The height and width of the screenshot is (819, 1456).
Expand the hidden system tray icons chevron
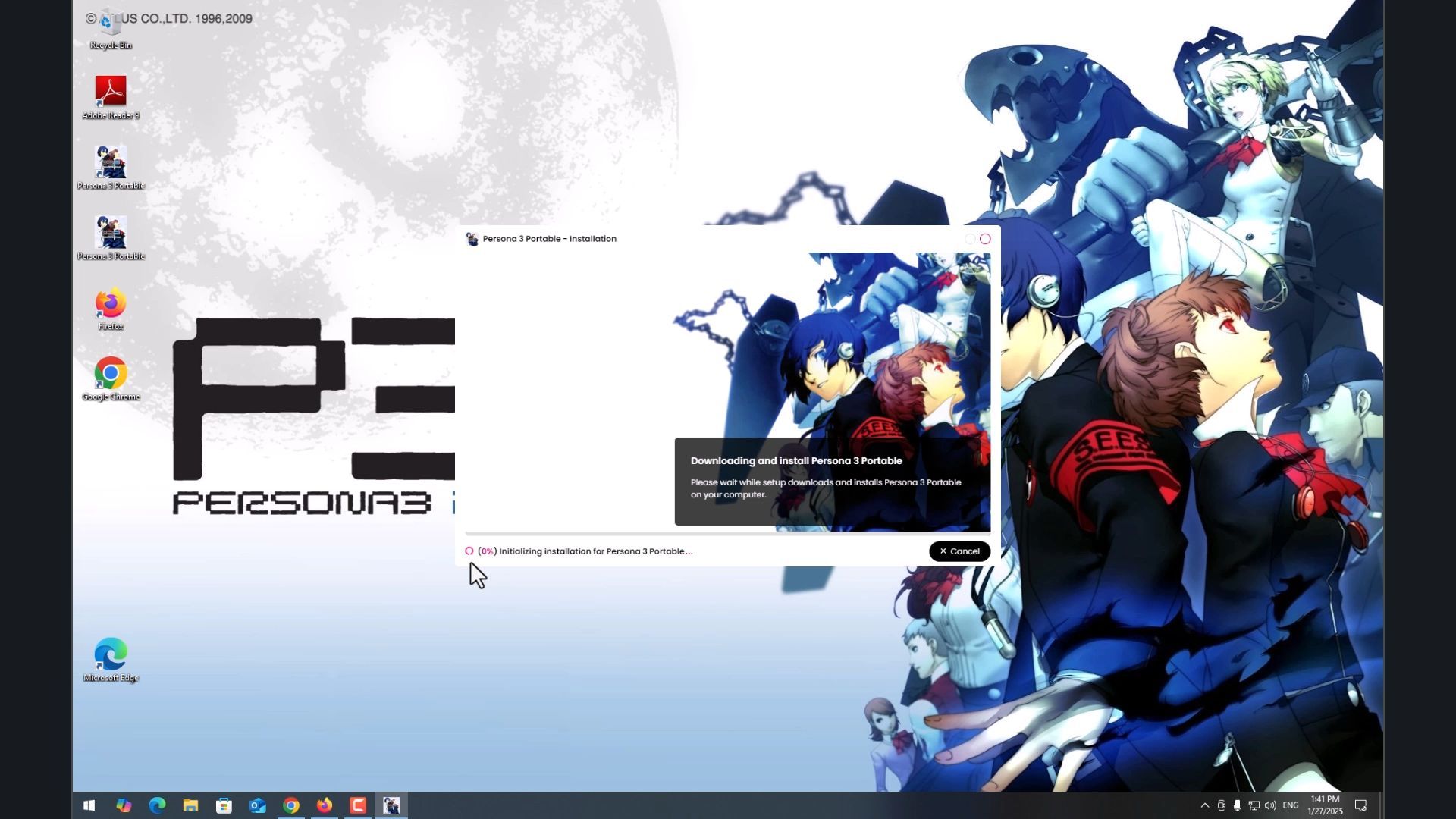tap(1205, 805)
